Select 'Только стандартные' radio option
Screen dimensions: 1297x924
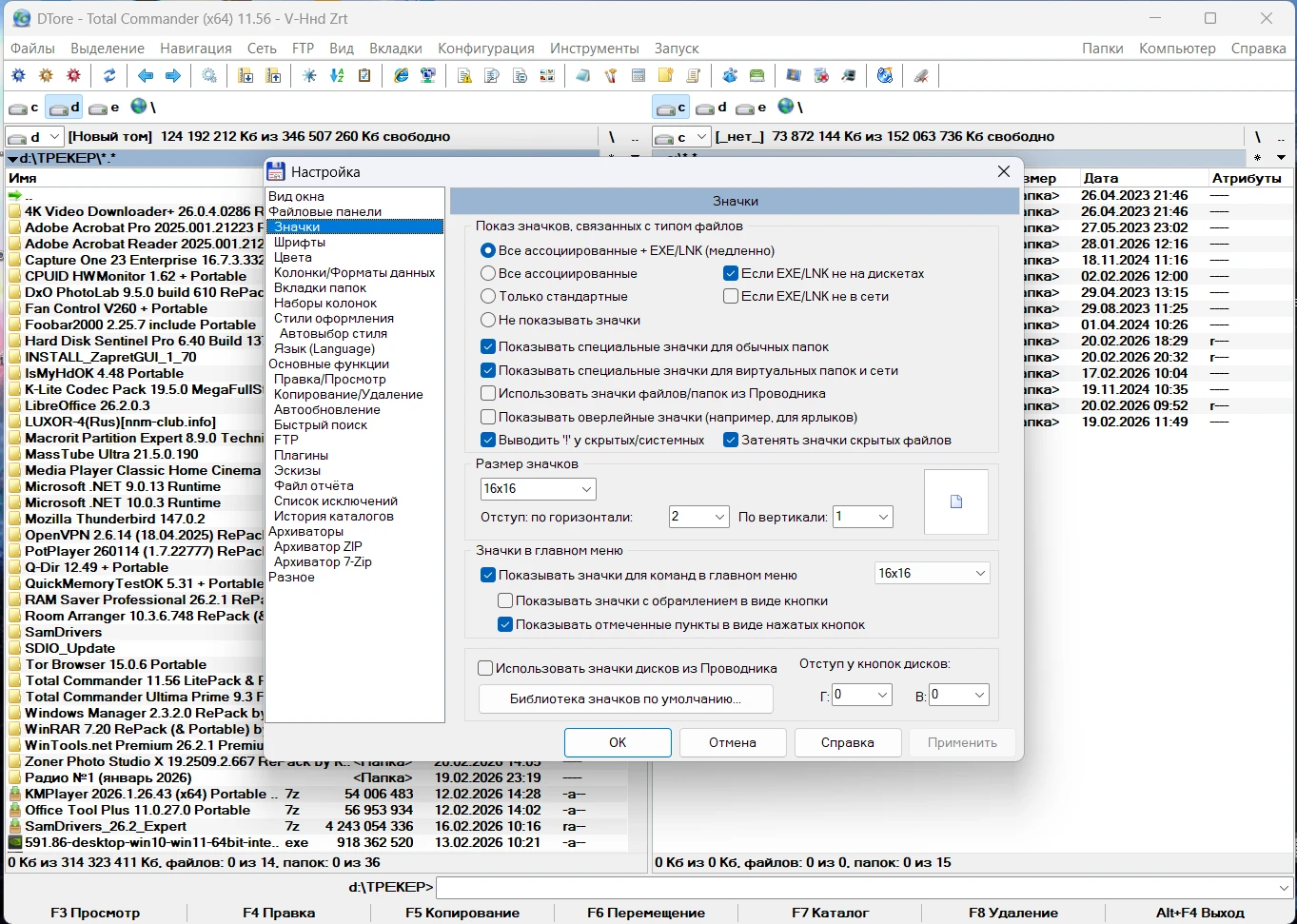pos(488,297)
